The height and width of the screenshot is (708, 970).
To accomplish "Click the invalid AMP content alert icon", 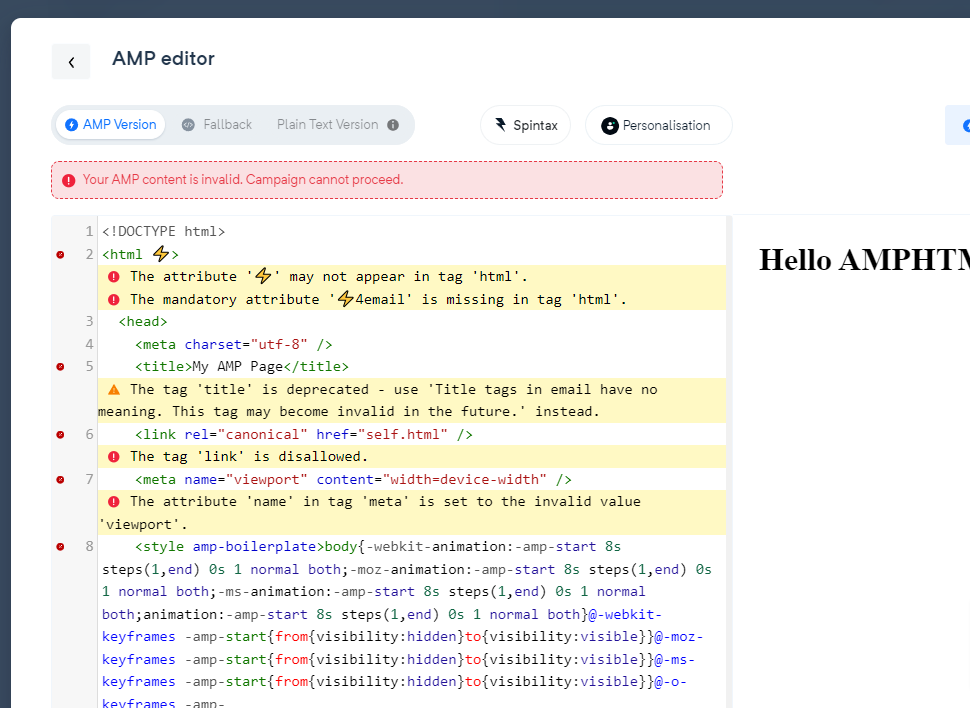I will point(69,180).
